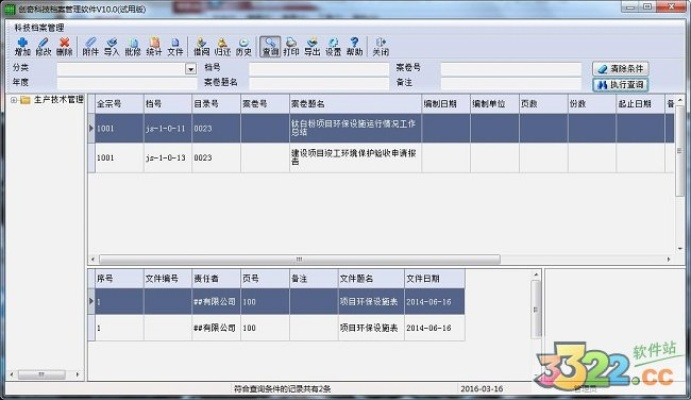
Task: Click the 清除条件 button
Action: 620,69
